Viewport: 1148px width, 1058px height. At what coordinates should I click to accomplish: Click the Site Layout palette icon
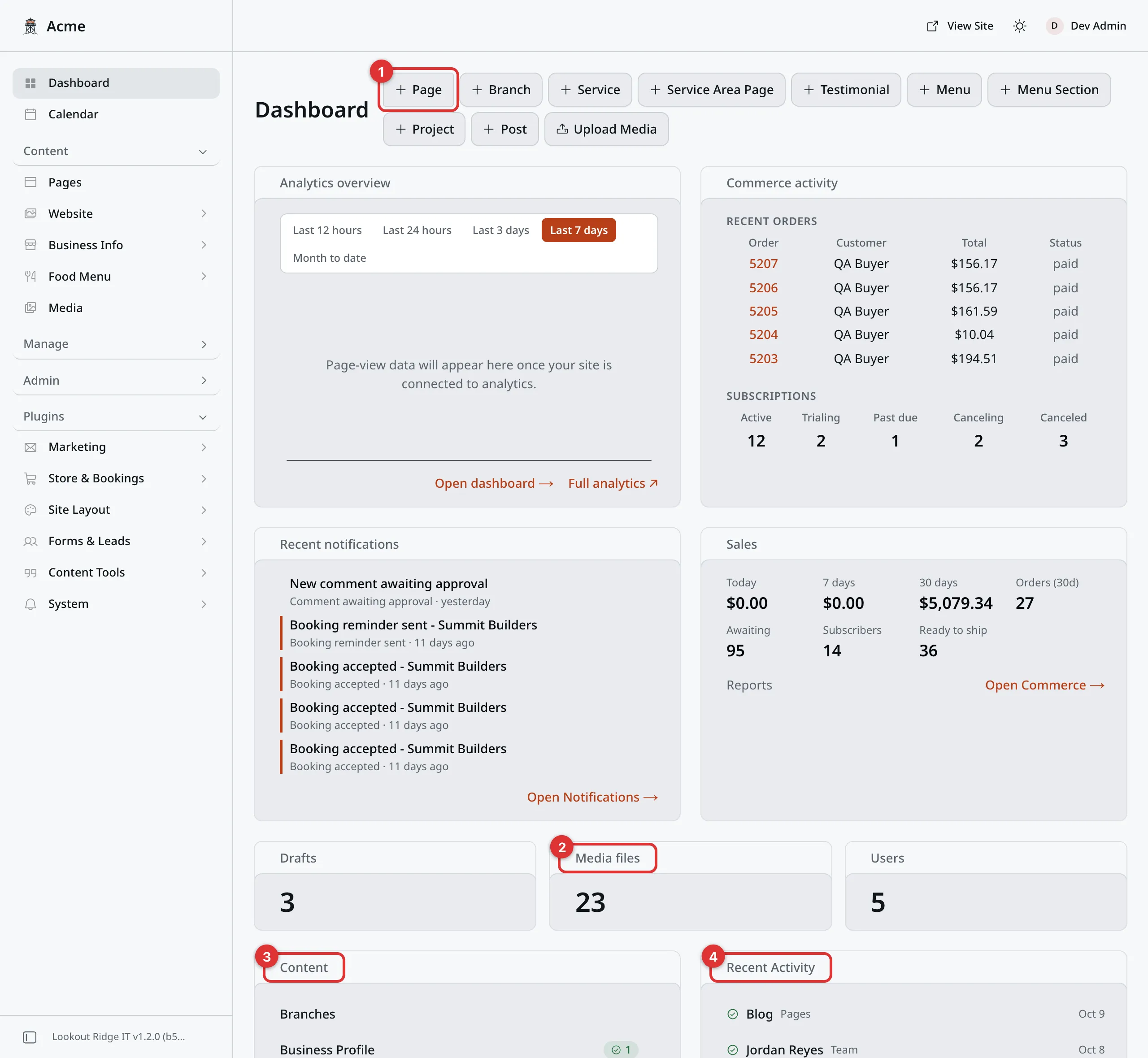[30, 510]
